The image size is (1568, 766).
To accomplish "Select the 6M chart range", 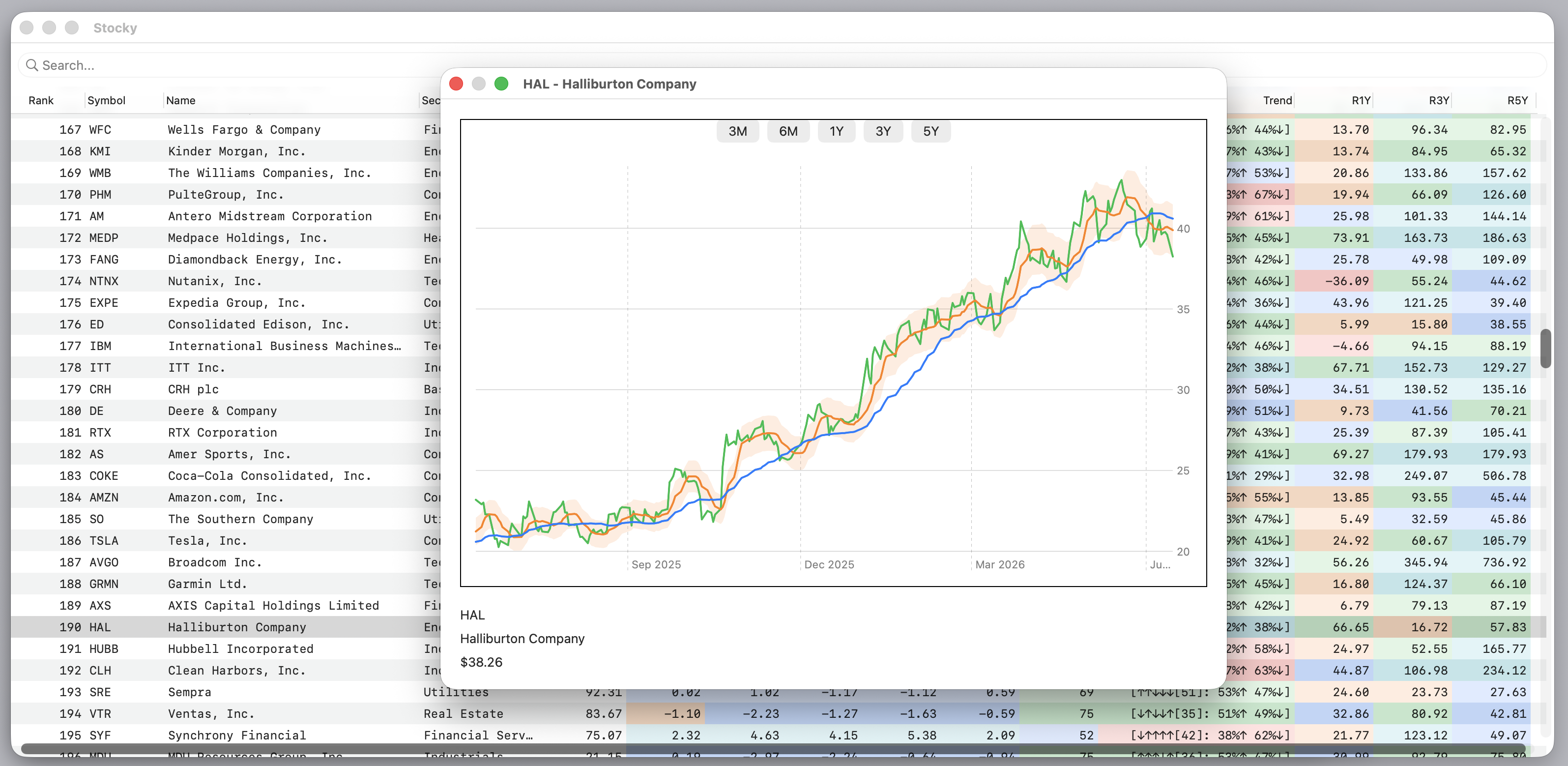I will [788, 132].
